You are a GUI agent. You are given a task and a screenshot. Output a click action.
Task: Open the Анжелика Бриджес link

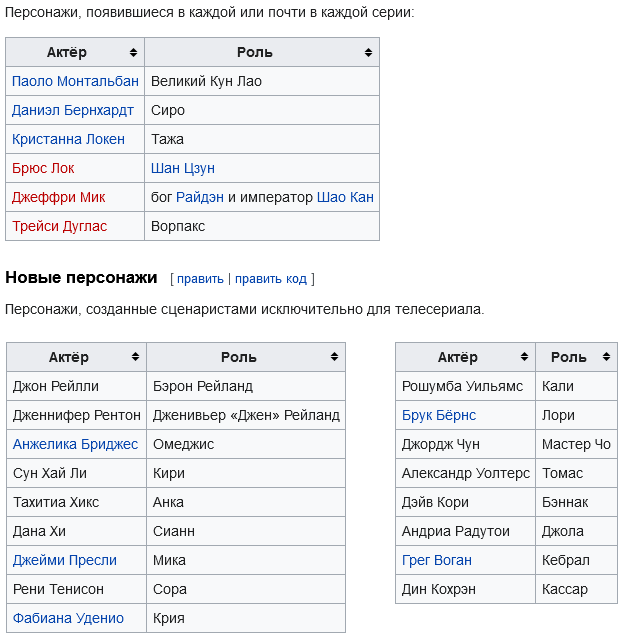coord(75,444)
